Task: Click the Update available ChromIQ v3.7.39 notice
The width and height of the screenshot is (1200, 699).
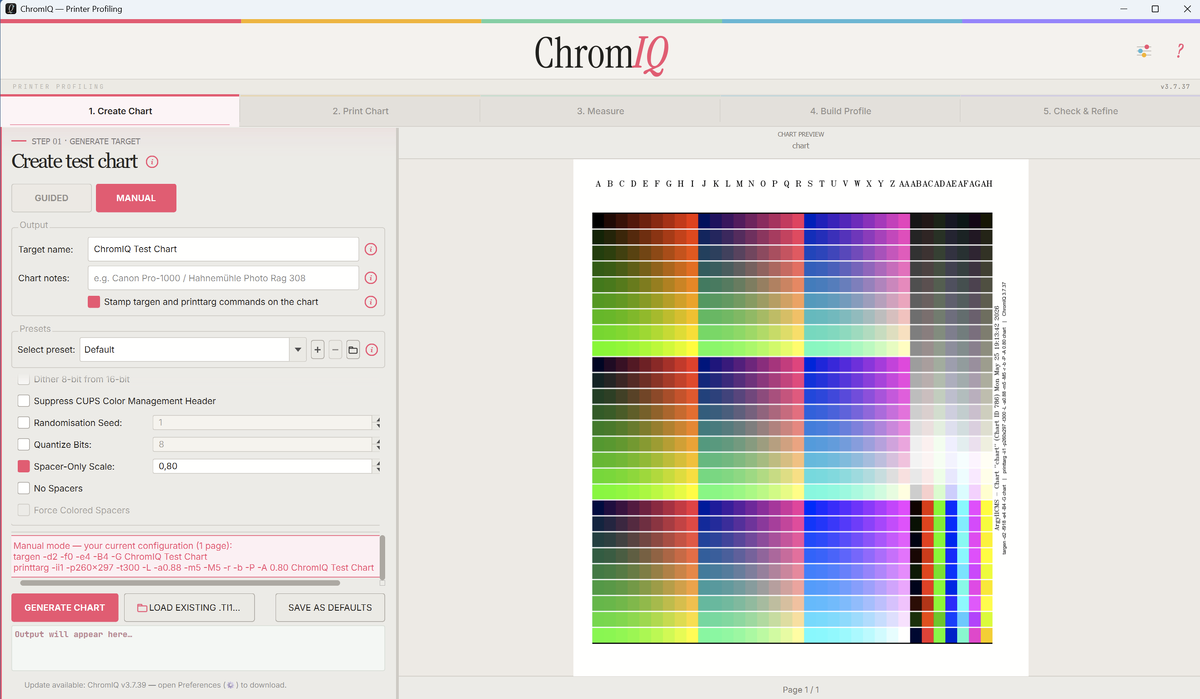Action: click(x=155, y=685)
